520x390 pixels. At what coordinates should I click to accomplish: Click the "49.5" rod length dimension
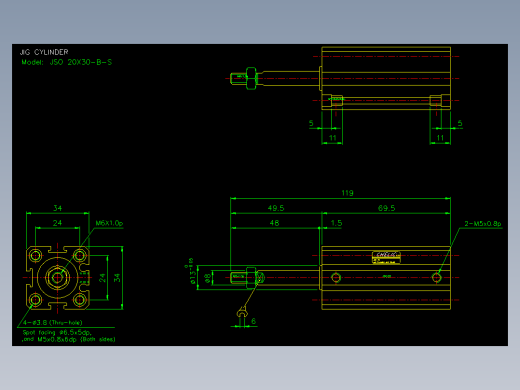[276, 208]
